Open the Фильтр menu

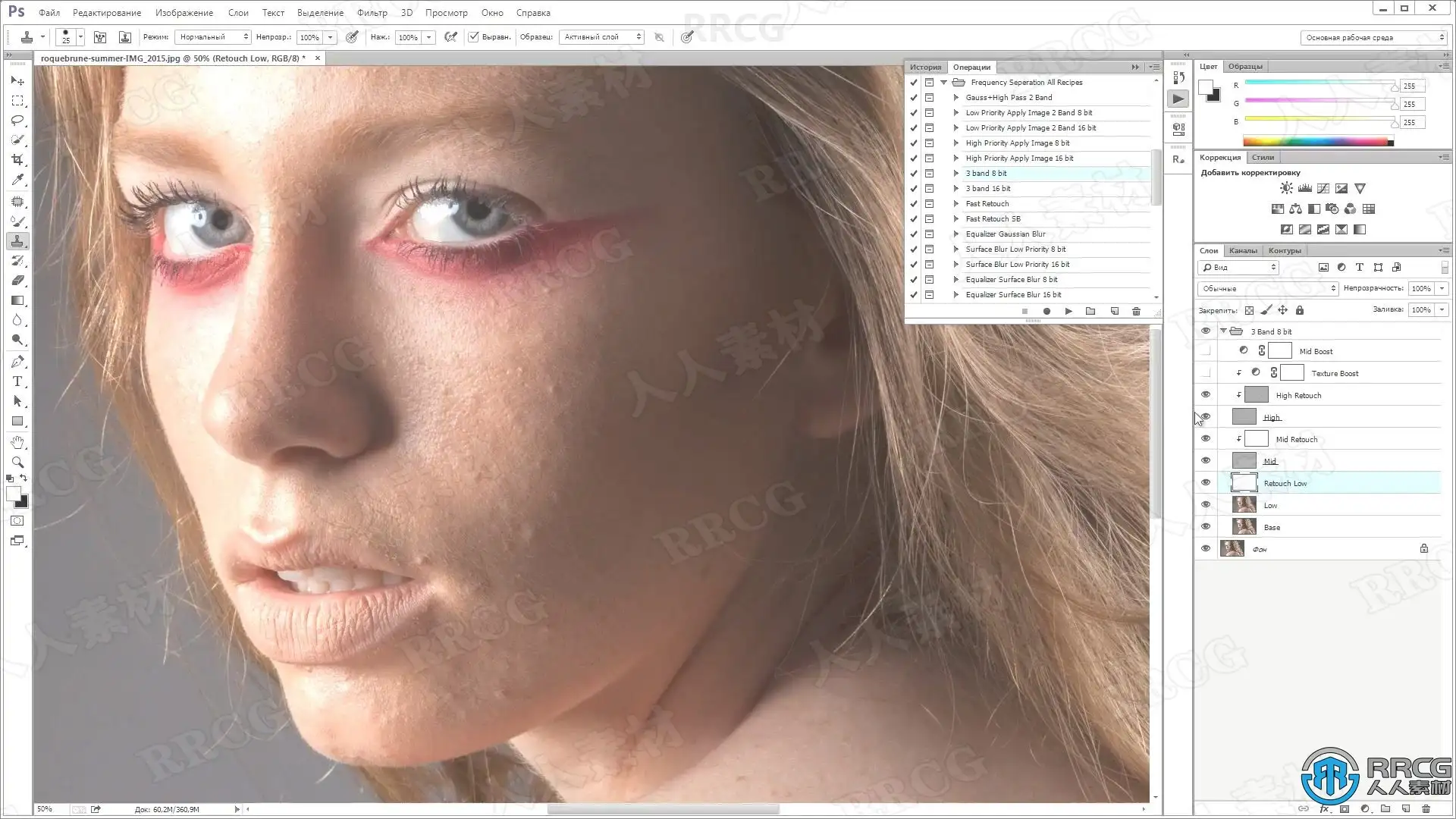(x=372, y=12)
